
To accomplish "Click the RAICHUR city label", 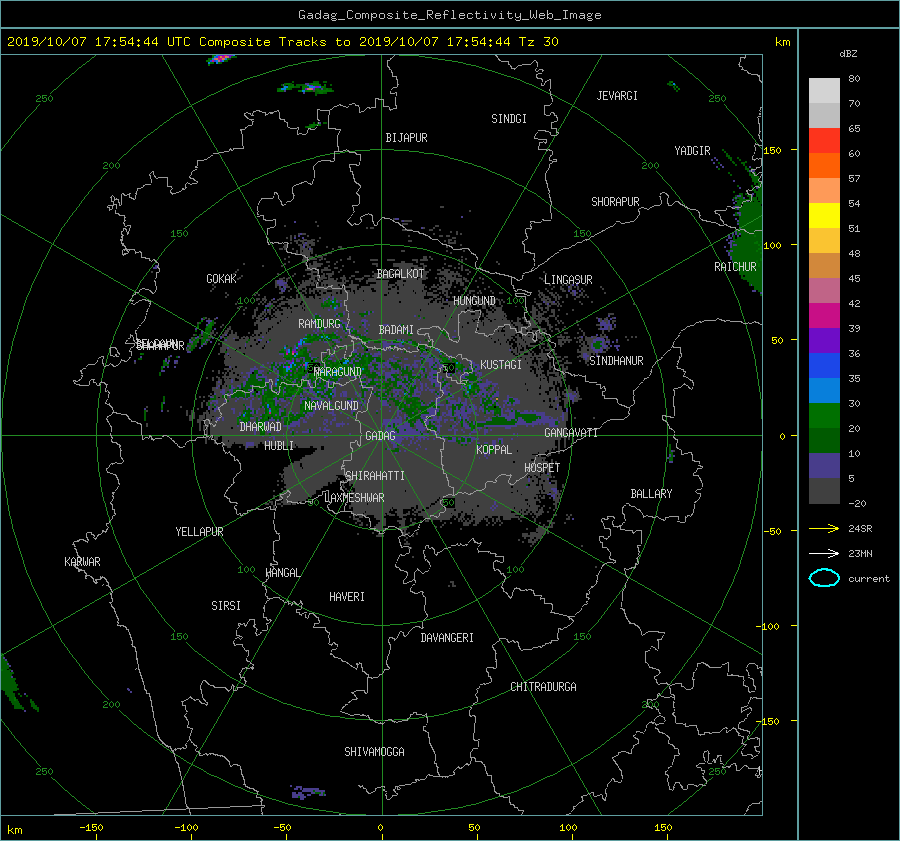I will tap(735, 267).
